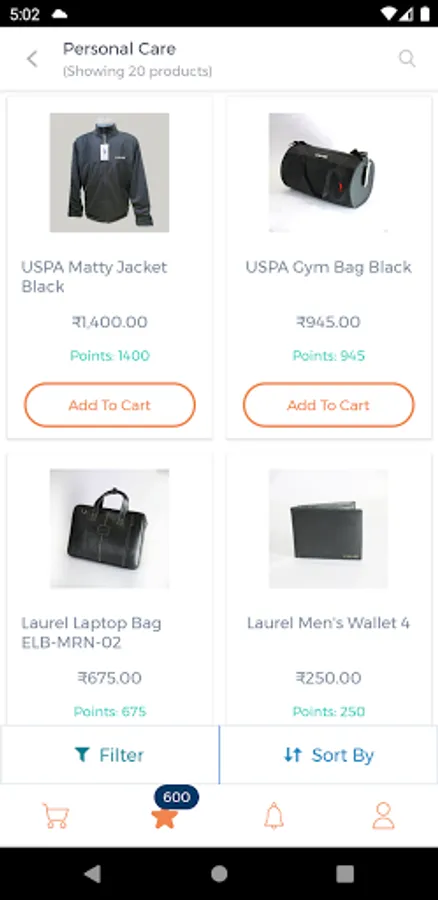Open the notifications bell icon
Image resolution: width=438 pixels, height=900 pixels.
coord(274,816)
